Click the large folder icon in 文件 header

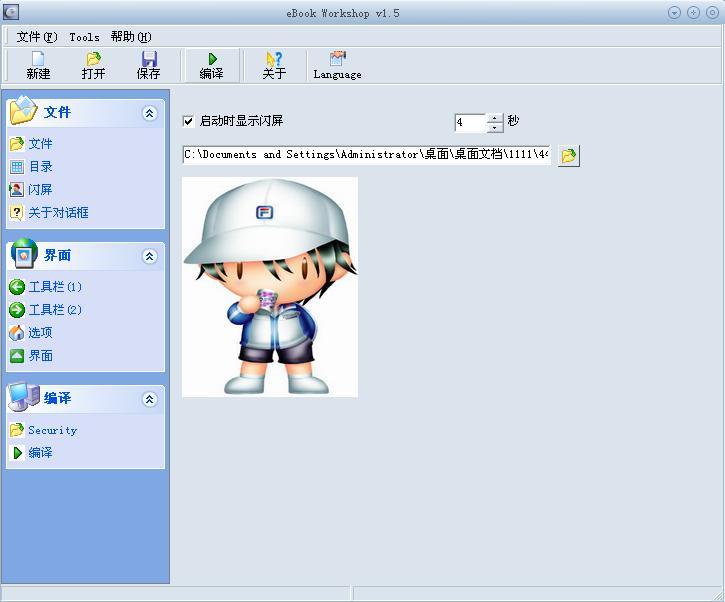(x=23, y=111)
